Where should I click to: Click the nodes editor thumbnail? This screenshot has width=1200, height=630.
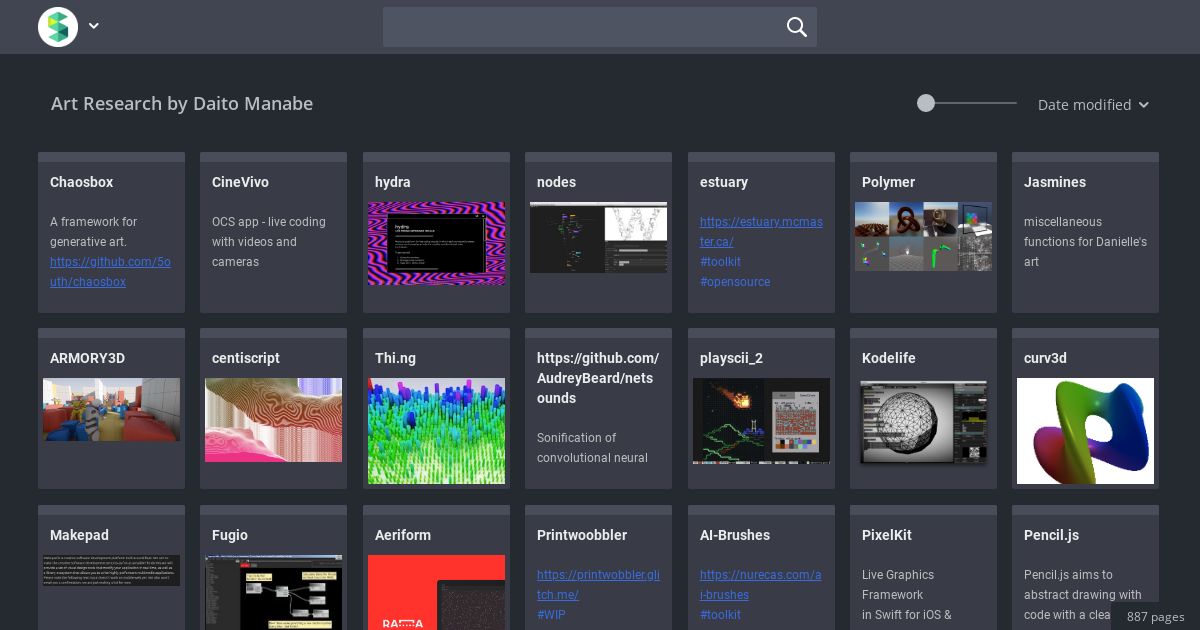click(x=598, y=237)
